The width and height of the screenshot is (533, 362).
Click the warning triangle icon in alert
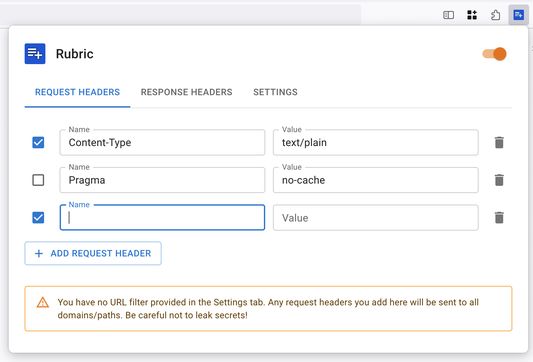(x=42, y=302)
